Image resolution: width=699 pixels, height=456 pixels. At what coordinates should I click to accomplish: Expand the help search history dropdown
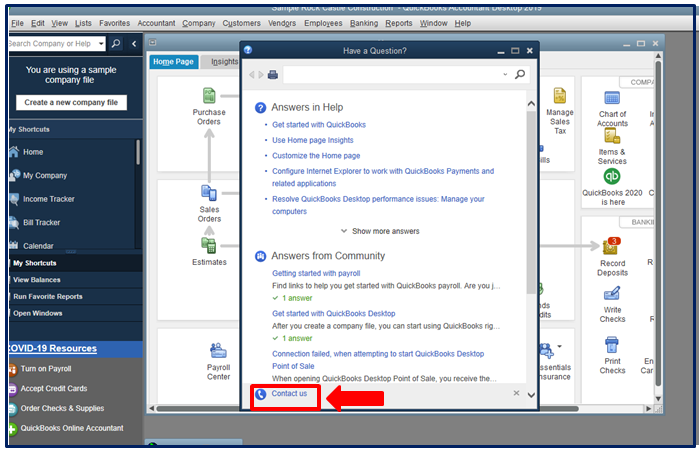coord(505,74)
